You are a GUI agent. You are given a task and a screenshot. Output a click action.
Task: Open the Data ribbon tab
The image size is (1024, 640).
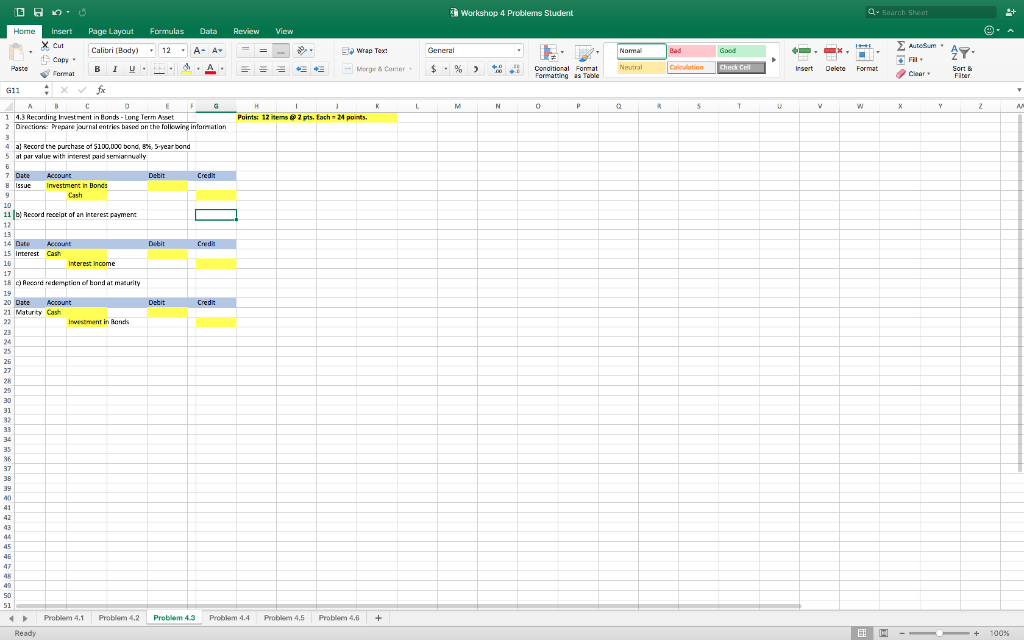[x=208, y=31]
